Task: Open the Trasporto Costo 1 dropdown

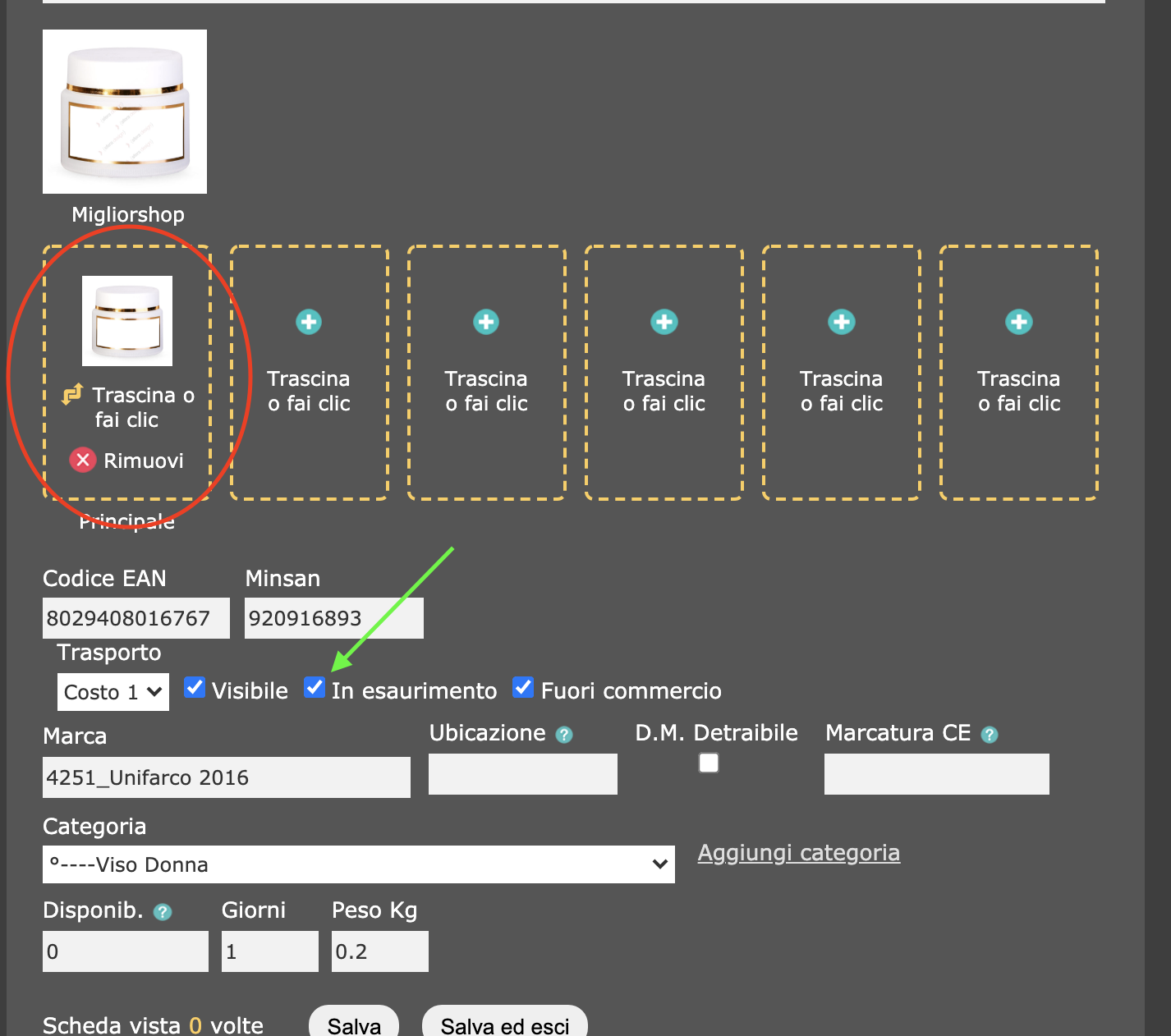Action: (x=113, y=692)
